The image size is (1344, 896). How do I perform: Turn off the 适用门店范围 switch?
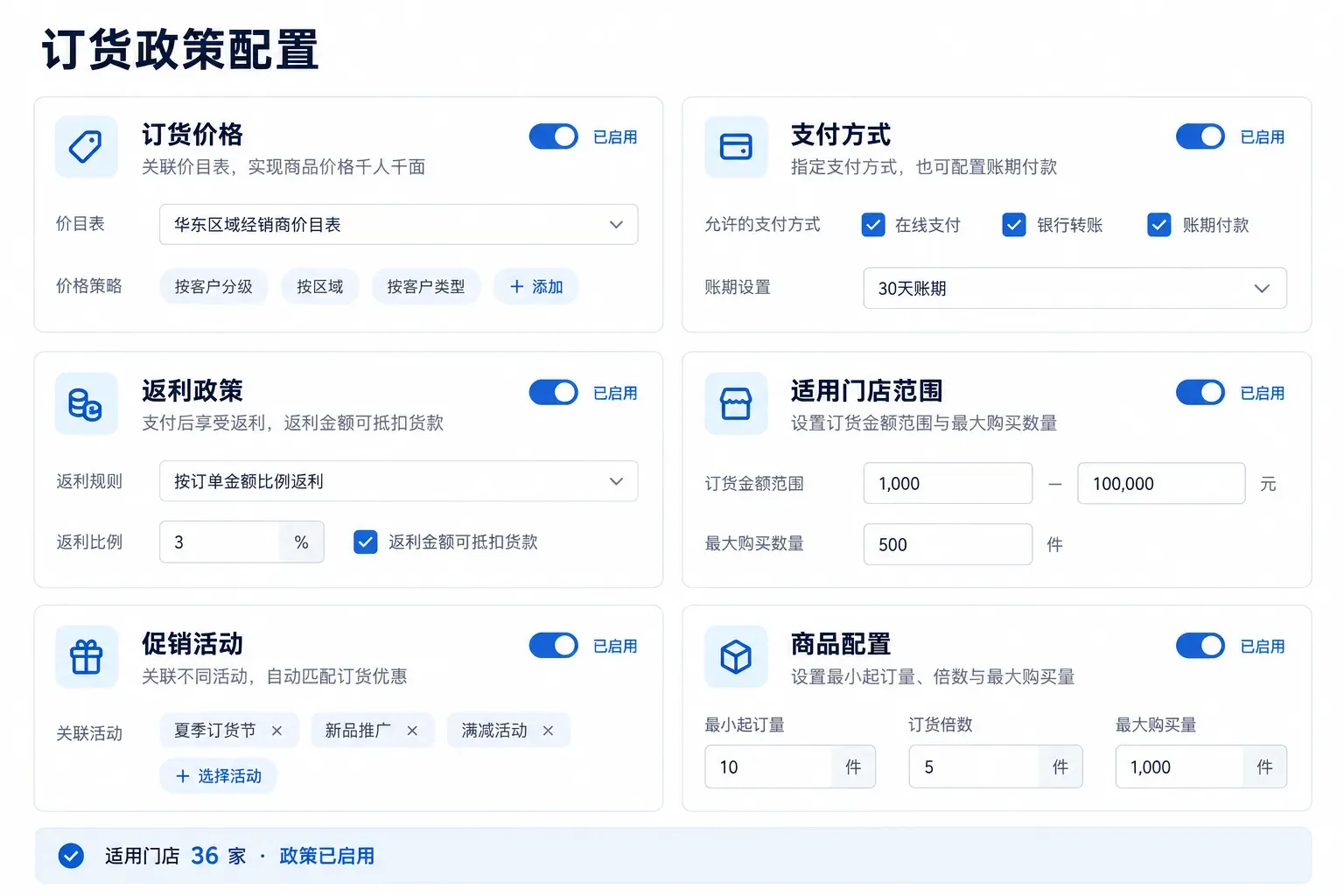[1200, 392]
